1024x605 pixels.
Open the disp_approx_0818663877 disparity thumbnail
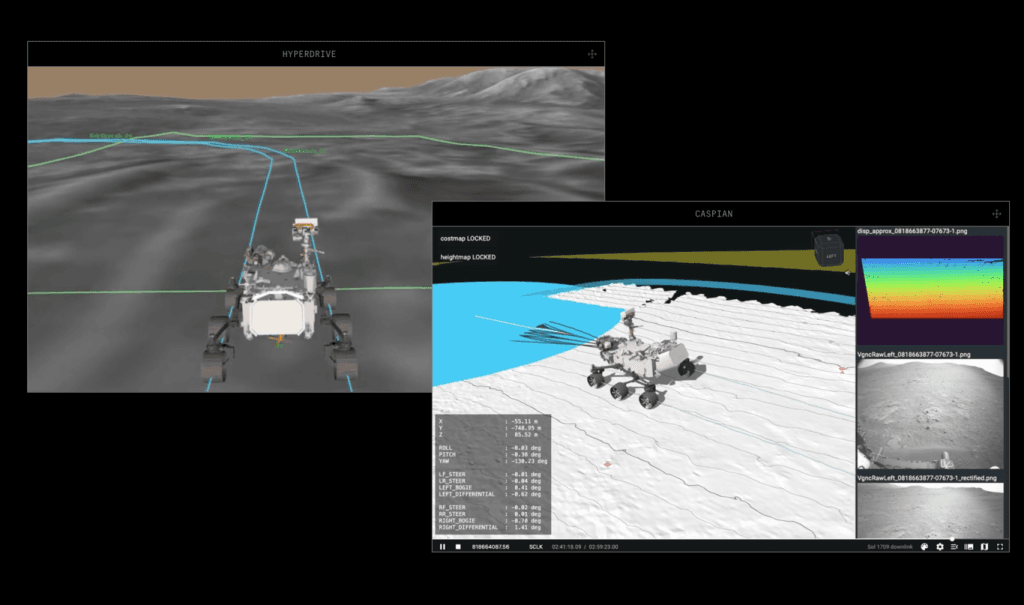point(930,290)
